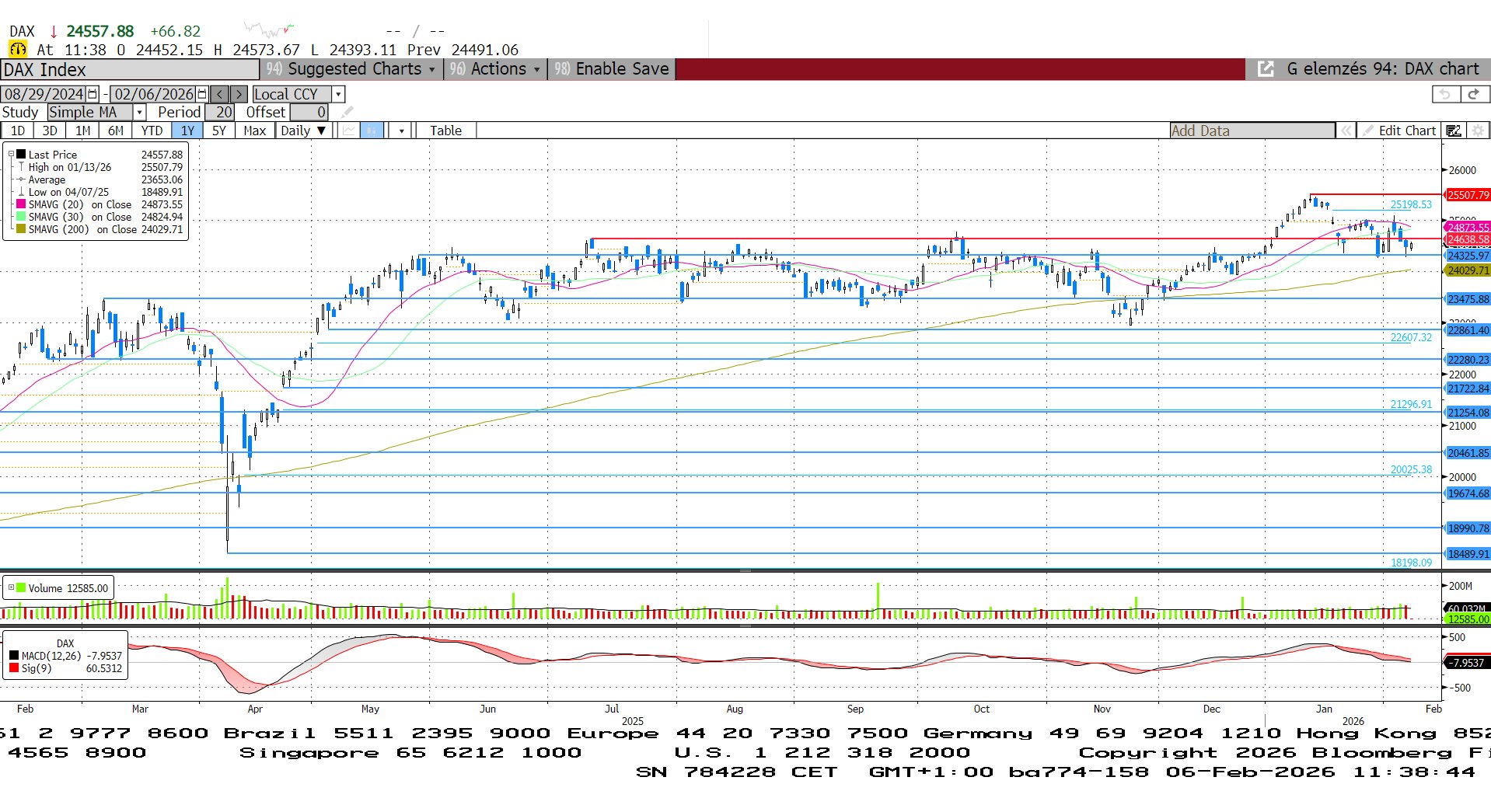Select the 5Y time range tab
Screen dimensions: 1491x812
pos(219,131)
